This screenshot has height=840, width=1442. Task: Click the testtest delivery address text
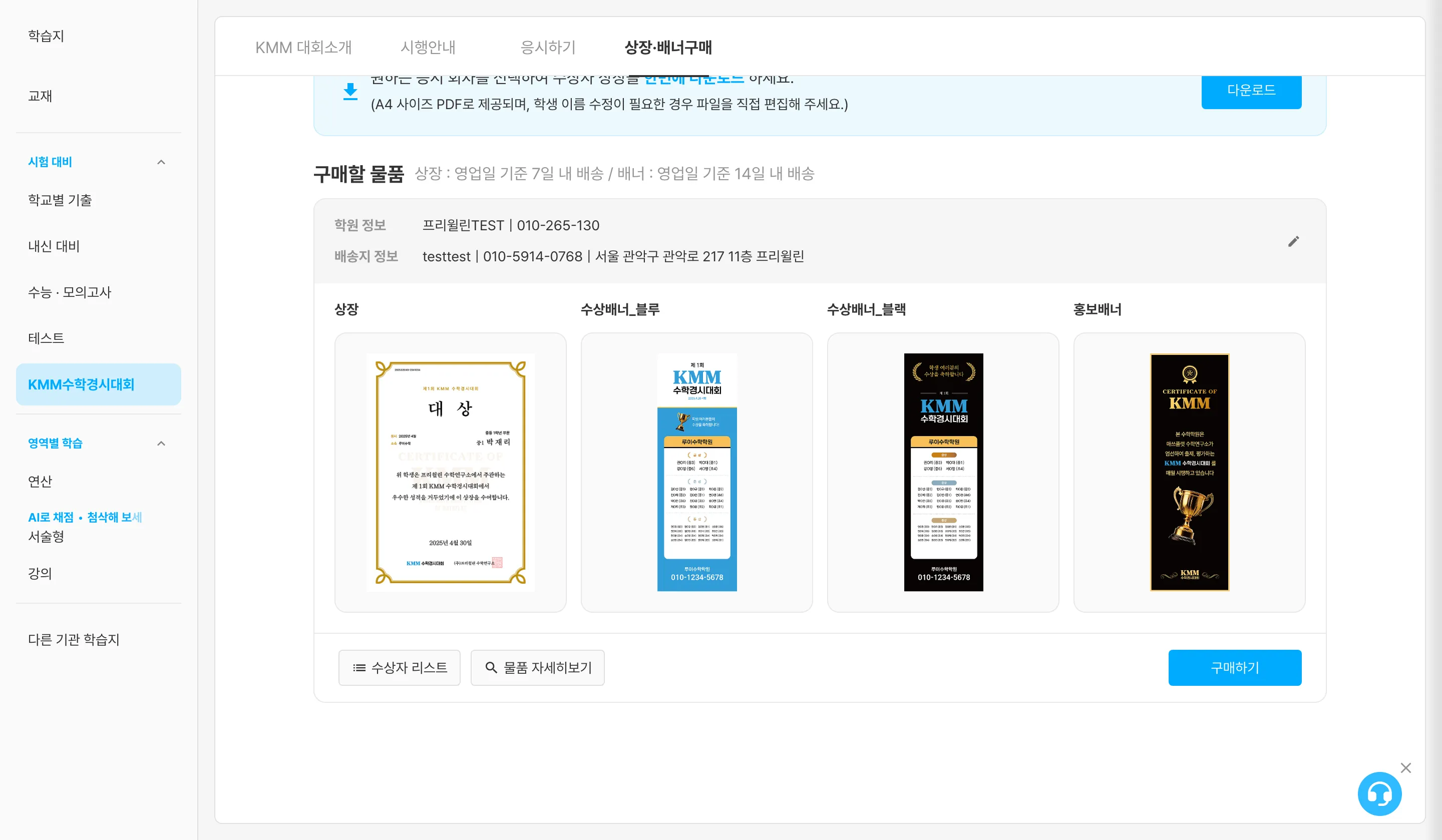[x=613, y=256]
